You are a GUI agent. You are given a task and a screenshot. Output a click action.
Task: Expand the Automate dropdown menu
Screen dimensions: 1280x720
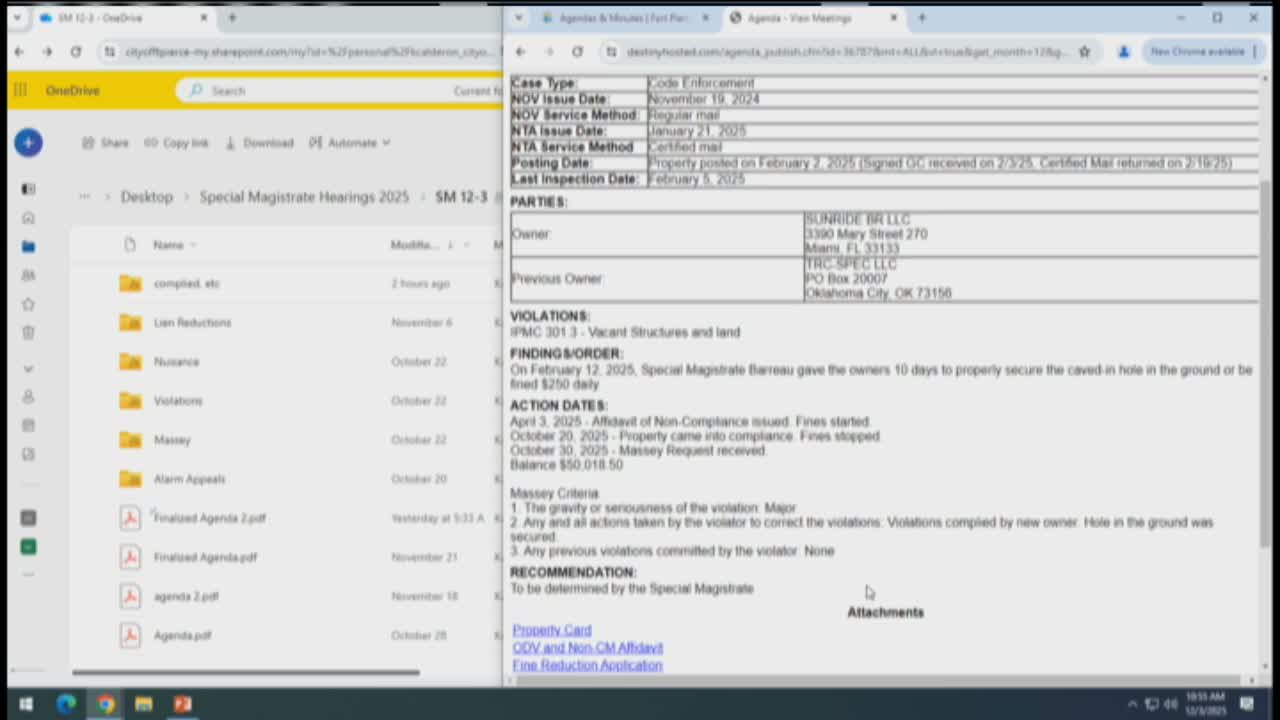point(350,143)
